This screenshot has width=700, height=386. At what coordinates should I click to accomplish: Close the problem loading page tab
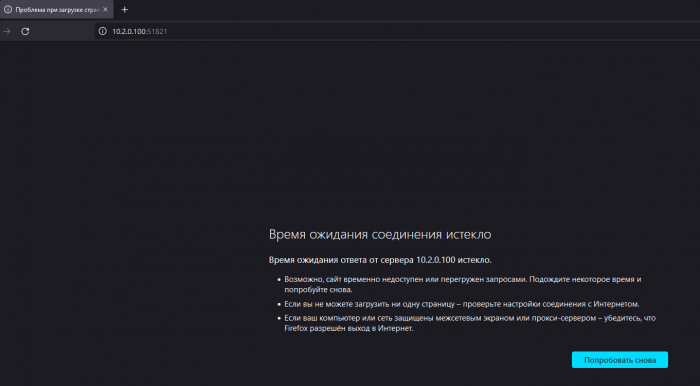[x=105, y=9]
